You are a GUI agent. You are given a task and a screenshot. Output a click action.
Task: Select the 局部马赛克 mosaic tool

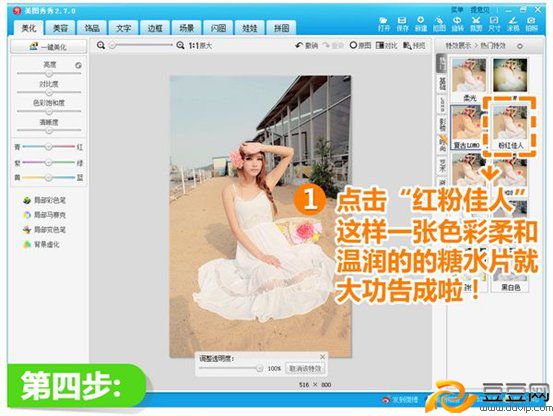pyautogui.click(x=44, y=215)
